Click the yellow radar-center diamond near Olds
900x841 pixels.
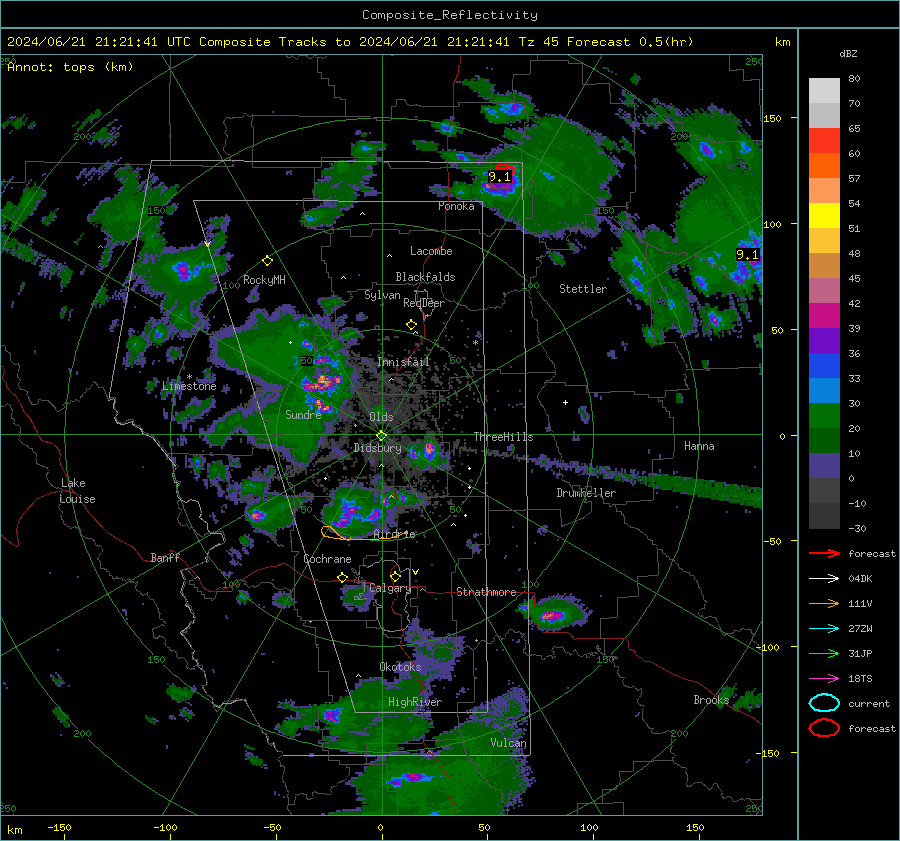click(x=382, y=435)
